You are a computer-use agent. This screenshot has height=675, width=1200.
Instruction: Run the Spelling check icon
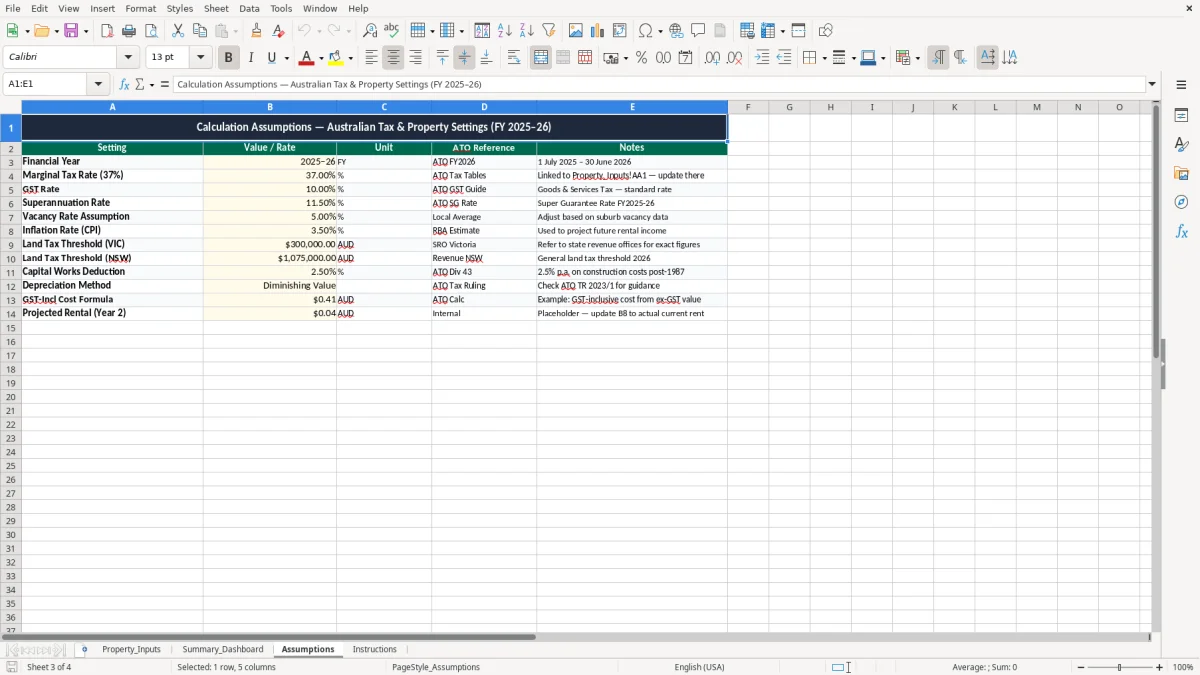392,31
